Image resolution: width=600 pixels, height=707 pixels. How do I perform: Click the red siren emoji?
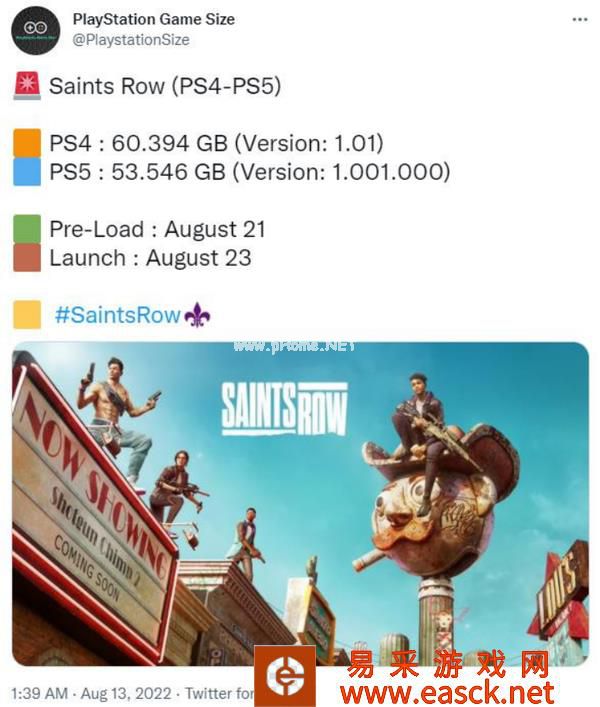27,86
